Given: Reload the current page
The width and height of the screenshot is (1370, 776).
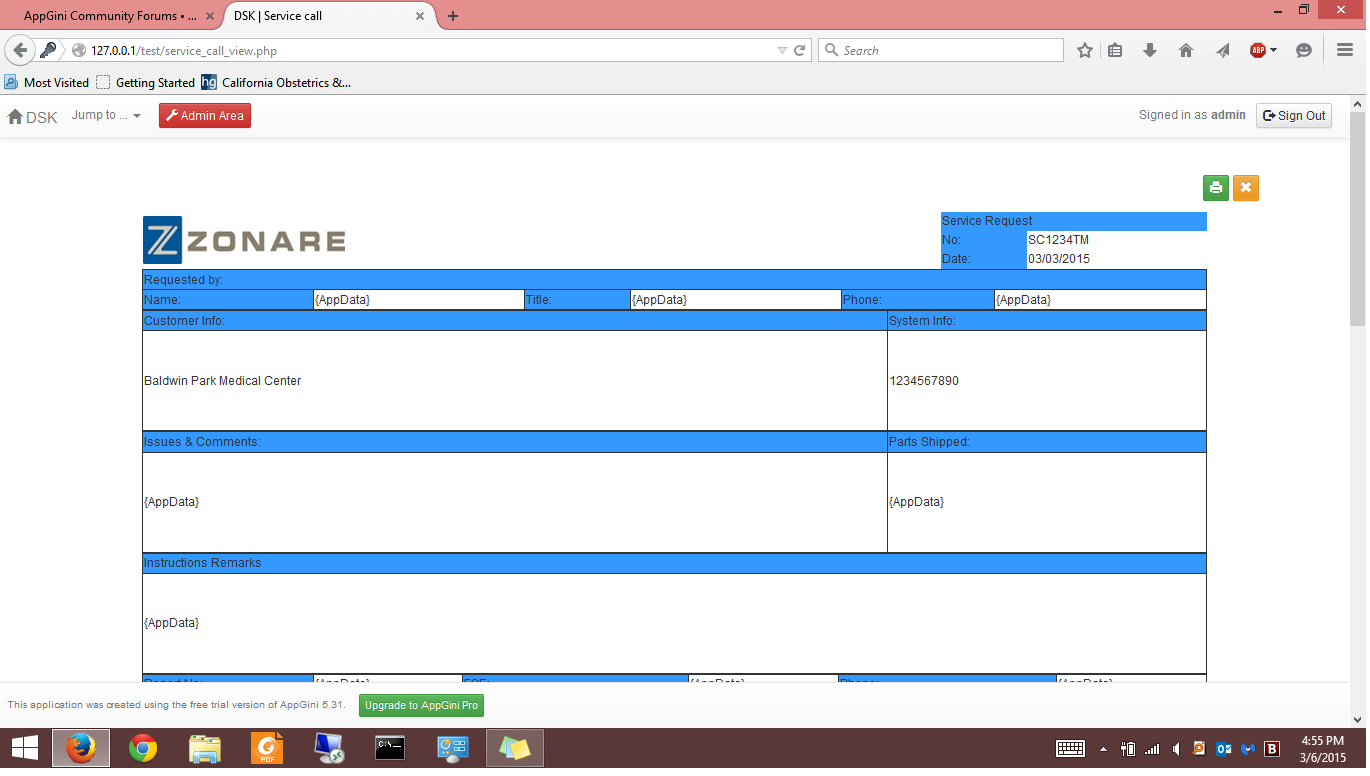Looking at the screenshot, I should (800, 50).
